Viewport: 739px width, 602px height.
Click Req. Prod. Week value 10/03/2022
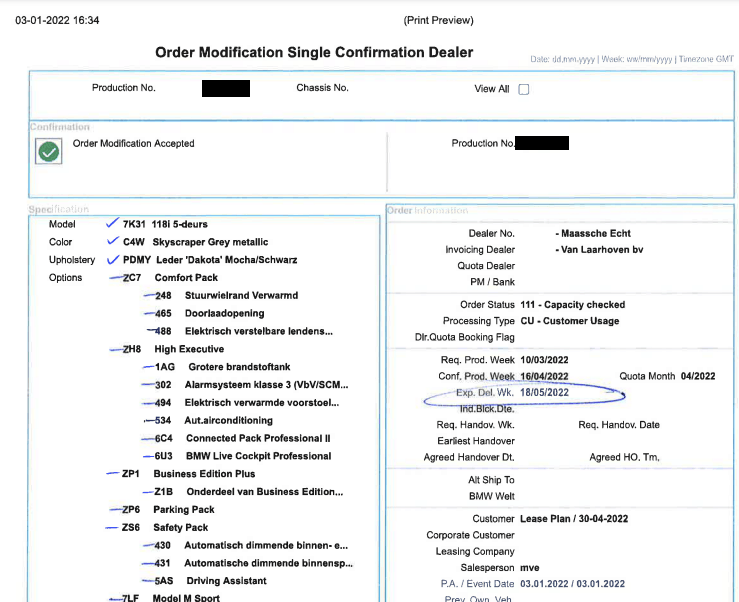pos(544,360)
